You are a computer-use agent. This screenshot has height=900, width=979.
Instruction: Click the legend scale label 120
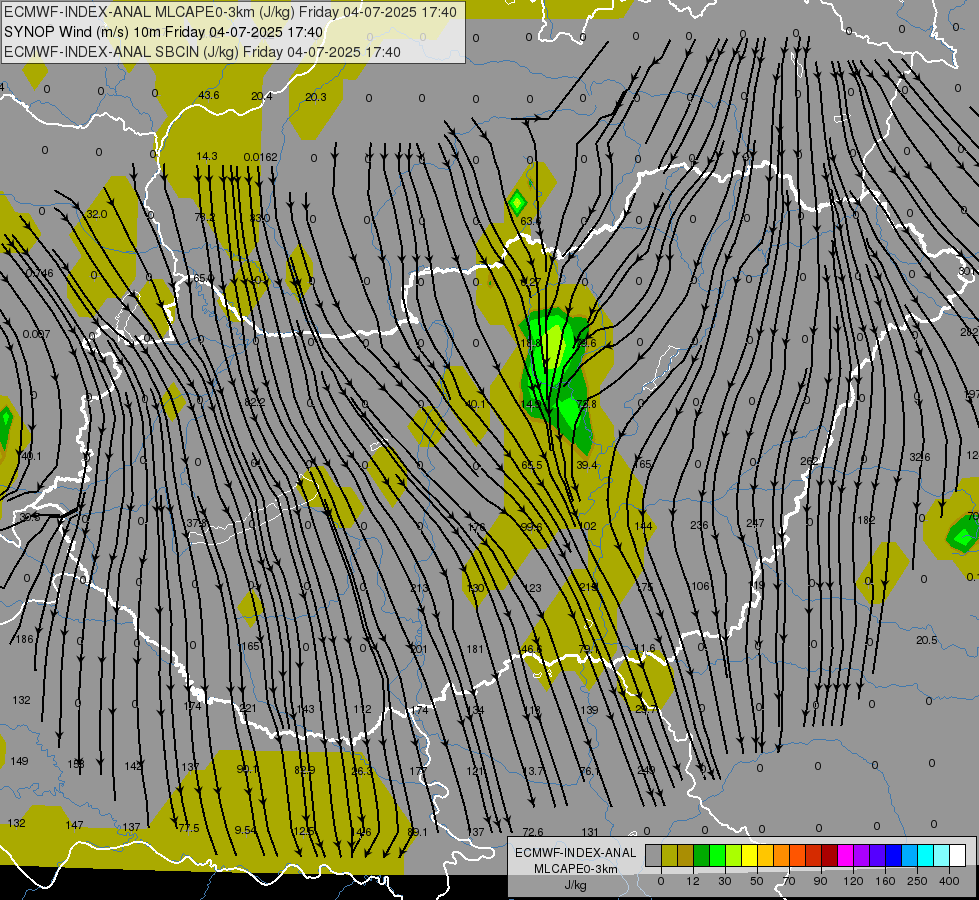click(x=853, y=881)
